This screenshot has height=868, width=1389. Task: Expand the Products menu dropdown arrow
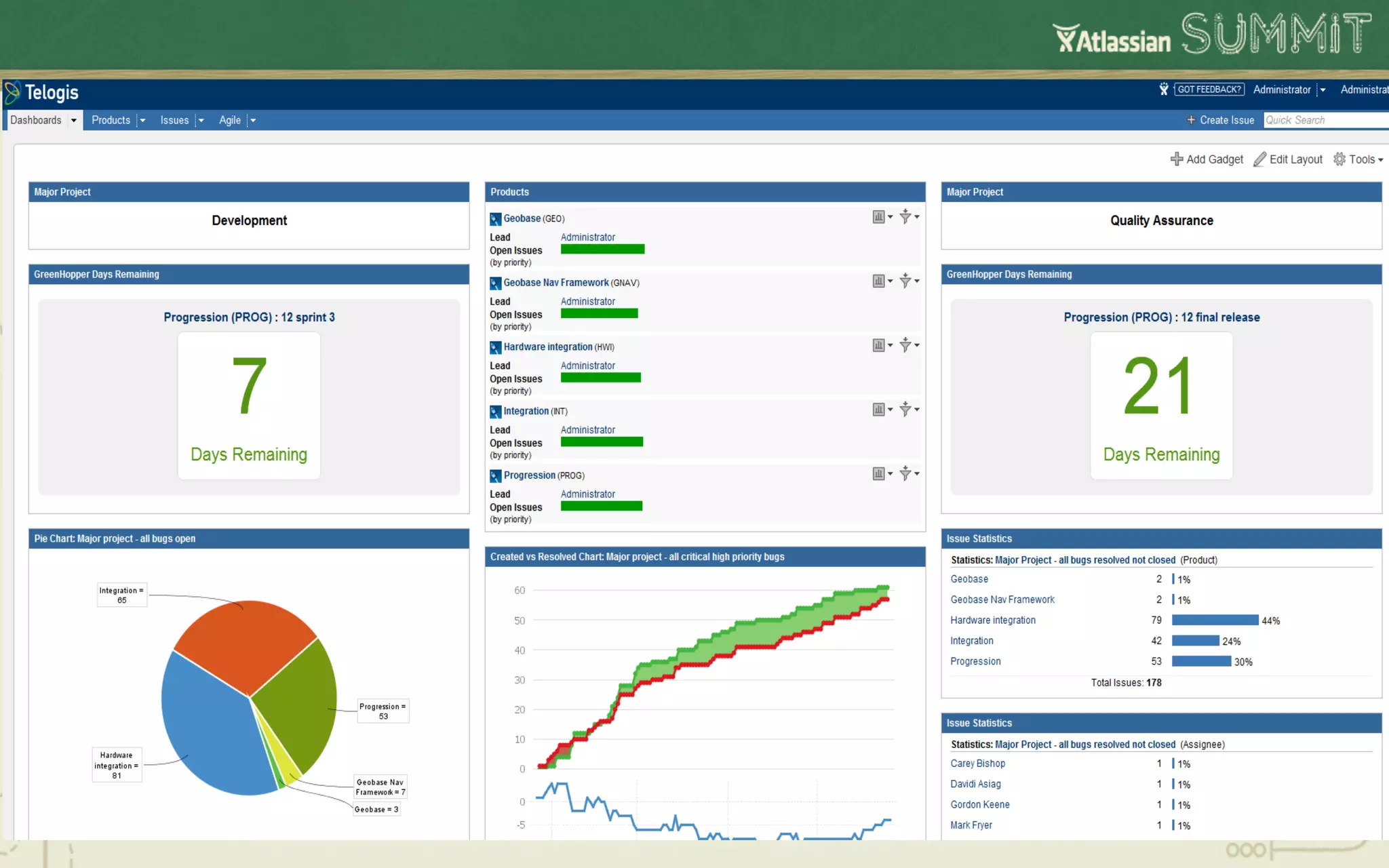tap(142, 121)
